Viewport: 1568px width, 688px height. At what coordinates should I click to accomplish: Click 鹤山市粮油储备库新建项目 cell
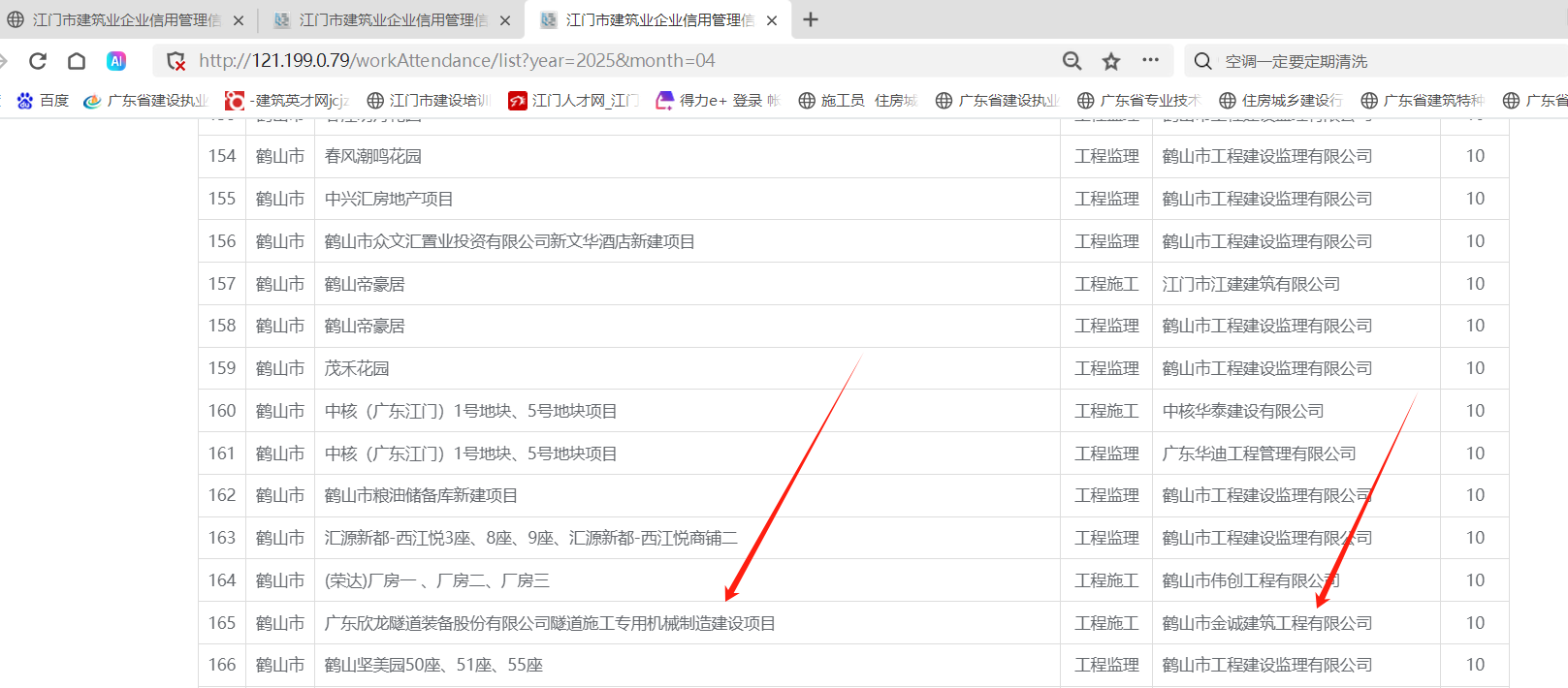coord(421,495)
